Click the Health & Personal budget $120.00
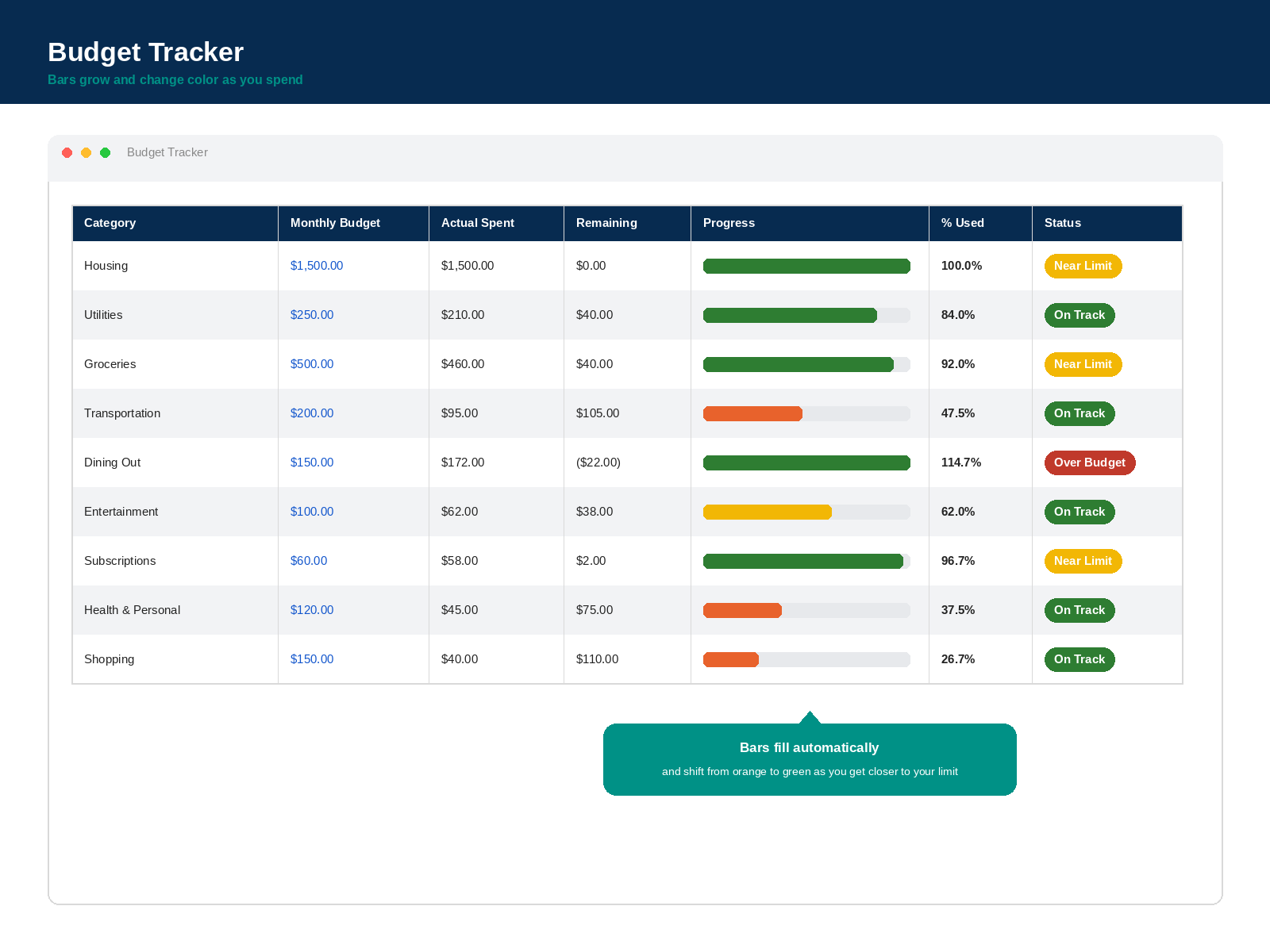Image resolution: width=1270 pixels, height=952 pixels. coord(312,610)
